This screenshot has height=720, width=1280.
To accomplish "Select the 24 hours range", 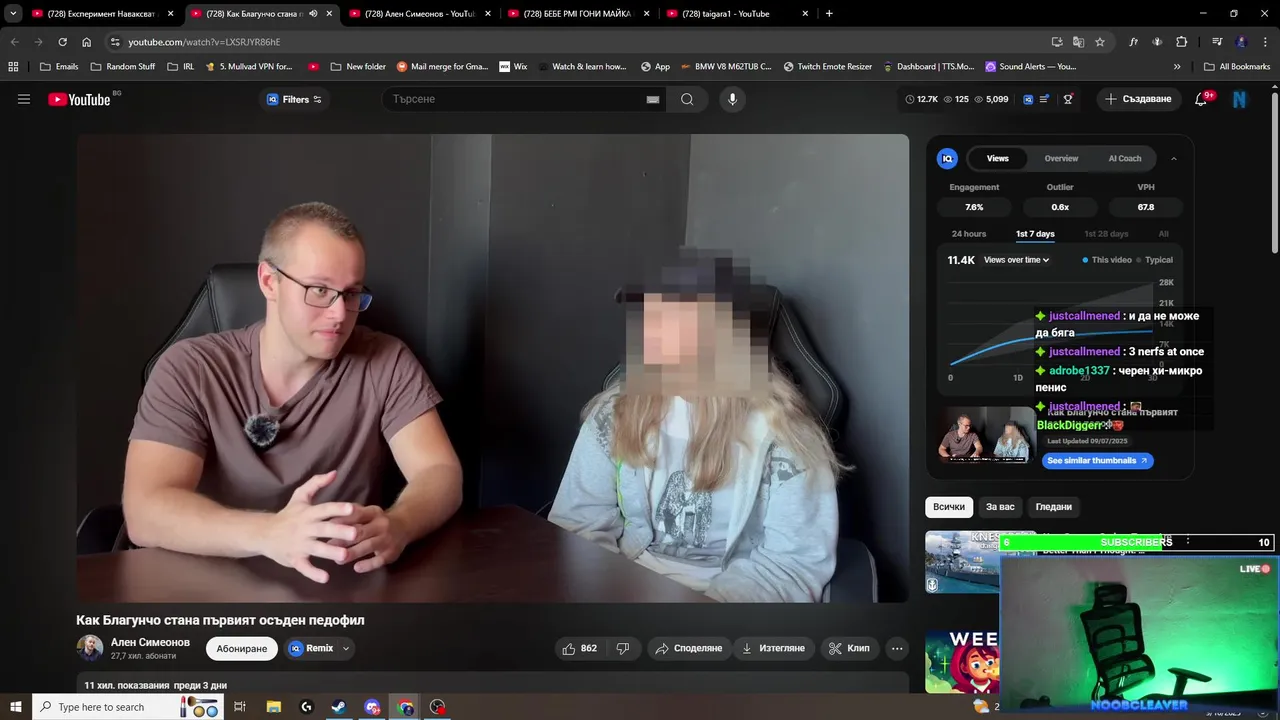I will coord(969,234).
